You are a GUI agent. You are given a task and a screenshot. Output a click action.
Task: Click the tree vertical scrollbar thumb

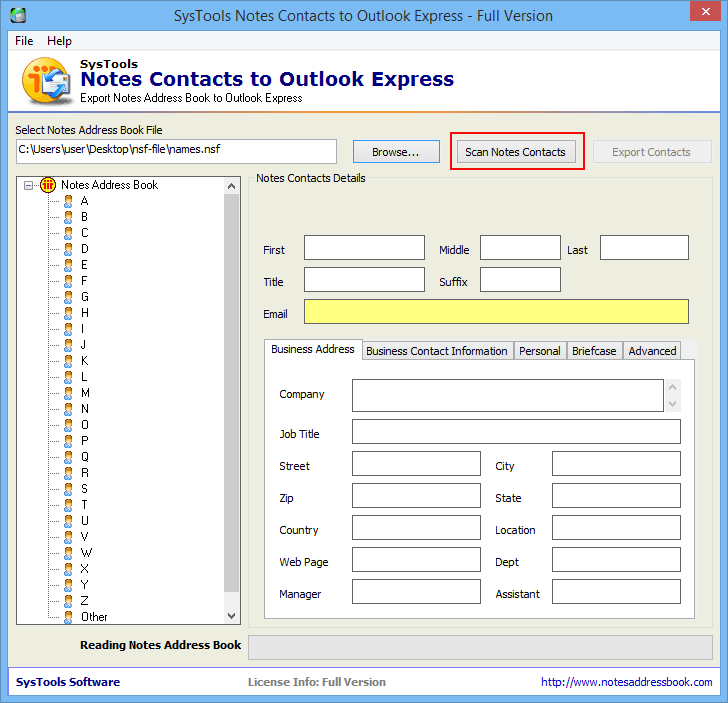point(232,393)
